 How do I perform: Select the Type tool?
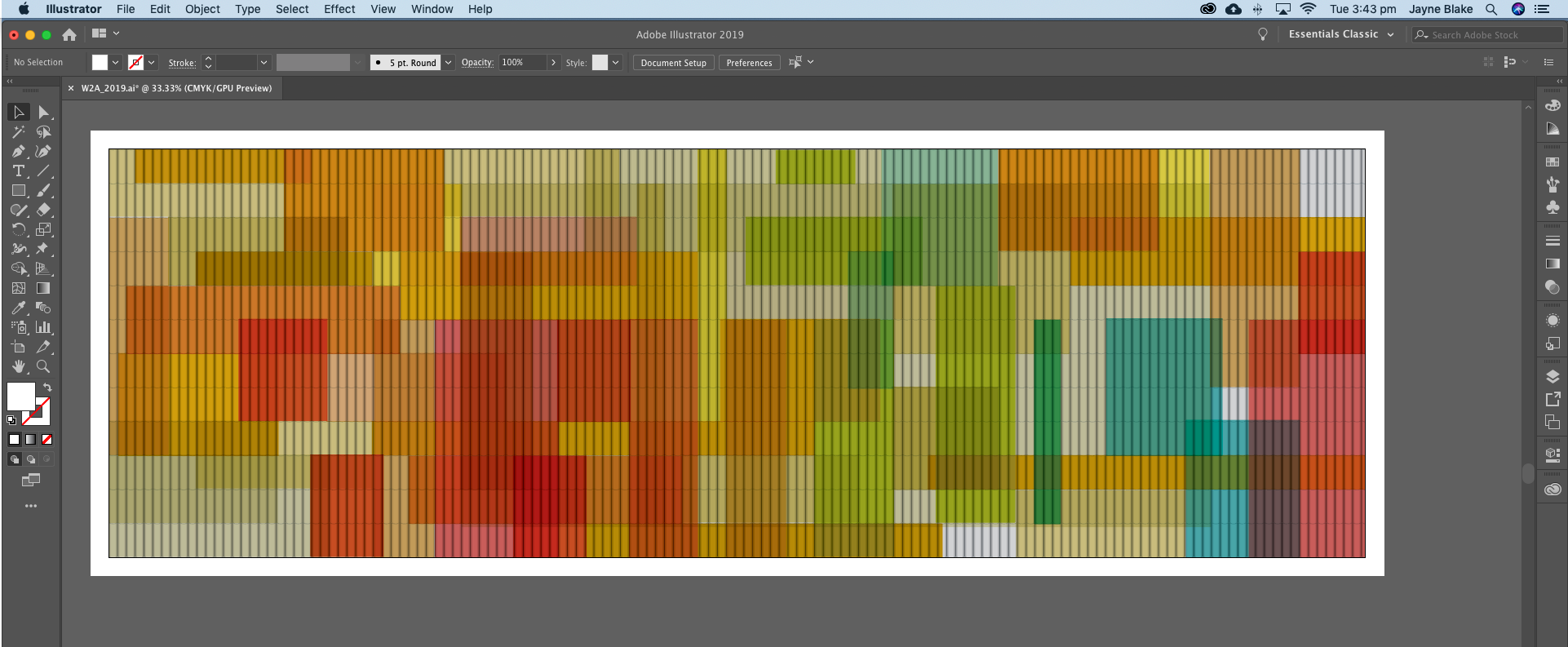(x=18, y=171)
